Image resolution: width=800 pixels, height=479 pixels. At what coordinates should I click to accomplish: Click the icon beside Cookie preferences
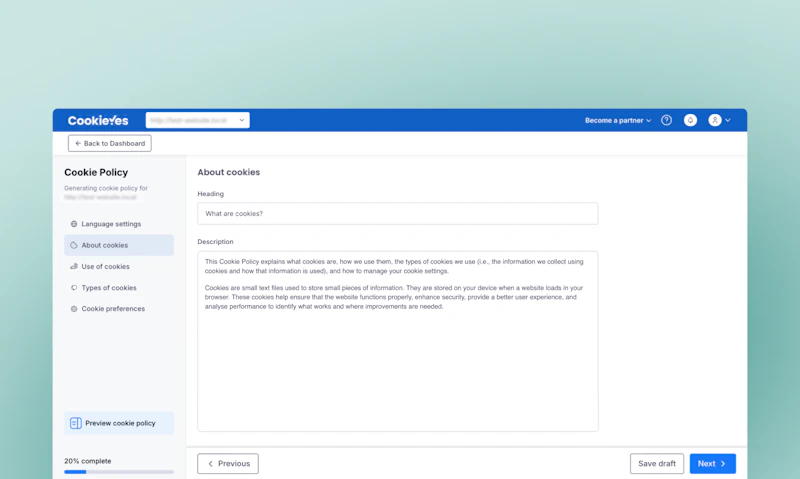pos(74,309)
